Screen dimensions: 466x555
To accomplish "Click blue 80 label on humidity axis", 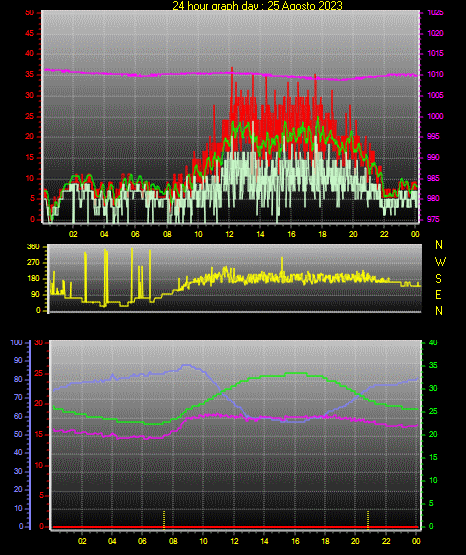I will pos(18,379).
